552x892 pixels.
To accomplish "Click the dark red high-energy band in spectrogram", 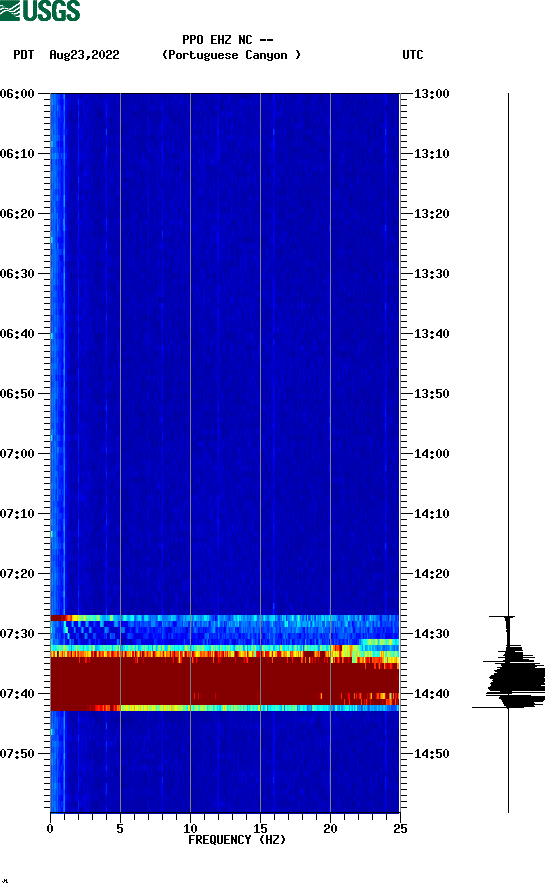I will click(225, 681).
